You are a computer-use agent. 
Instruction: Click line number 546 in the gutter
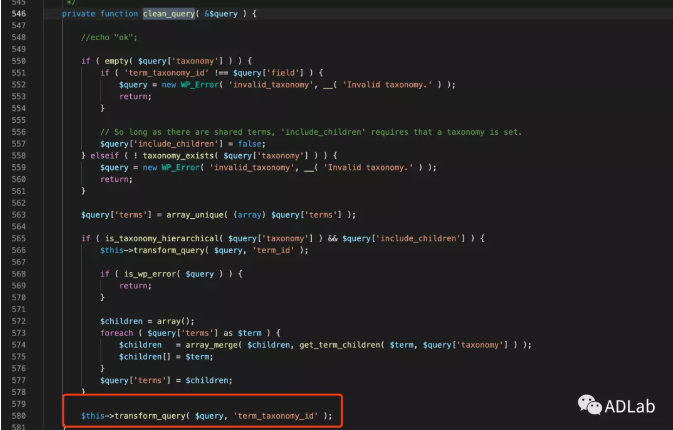coord(19,13)
